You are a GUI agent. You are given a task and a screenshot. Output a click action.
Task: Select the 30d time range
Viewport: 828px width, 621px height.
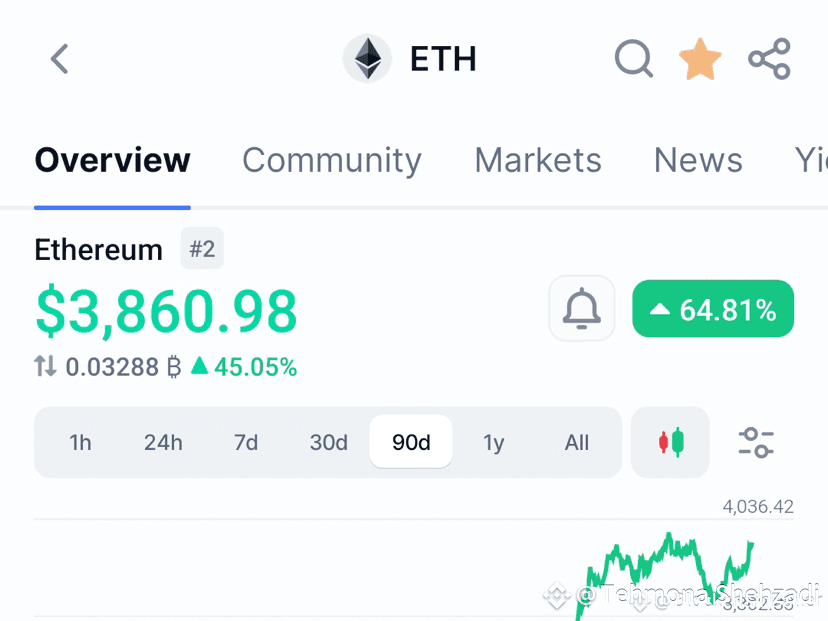point(328,443)
